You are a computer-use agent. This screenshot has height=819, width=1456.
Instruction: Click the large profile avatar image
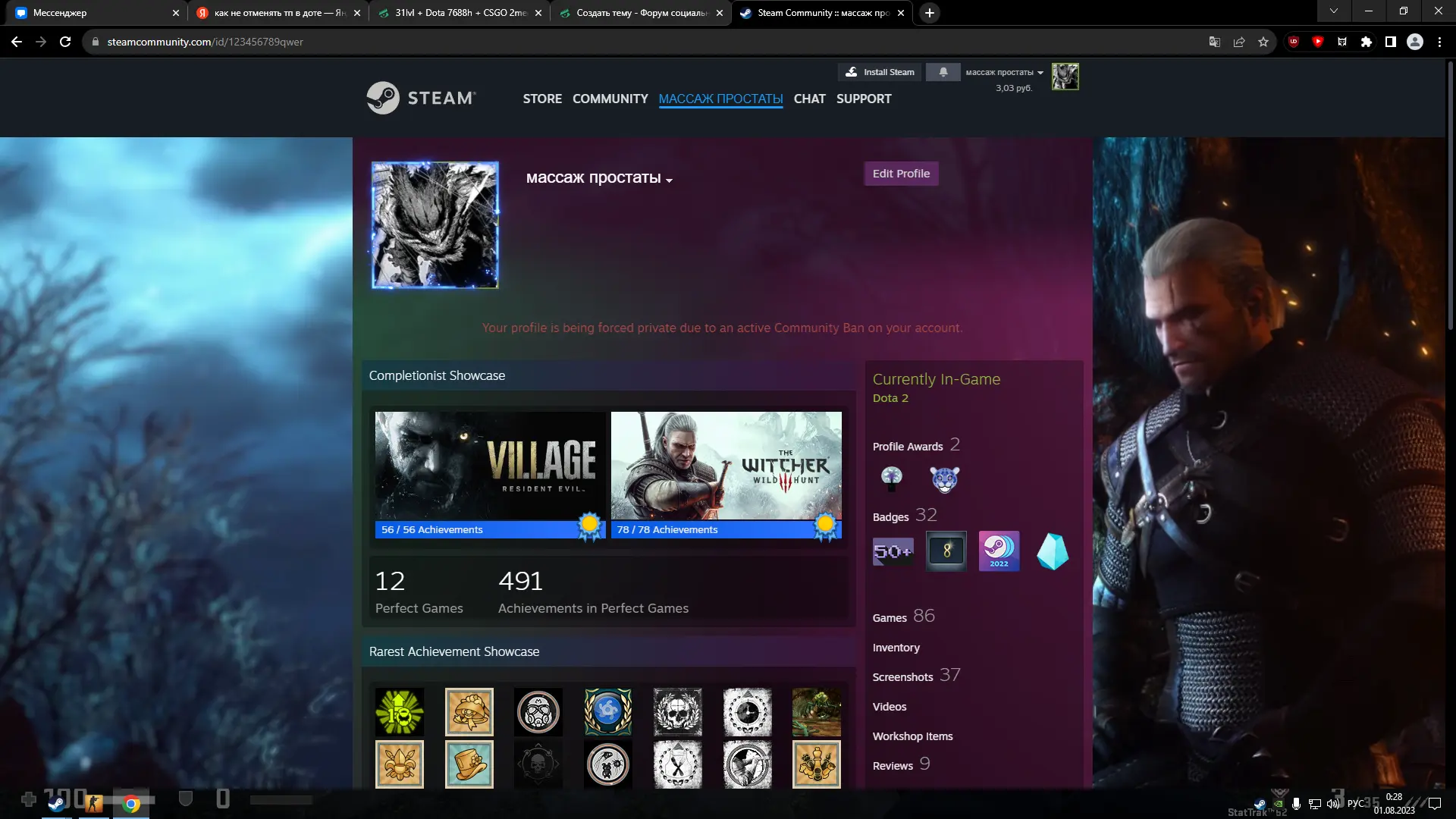click(x=435, y=225)
